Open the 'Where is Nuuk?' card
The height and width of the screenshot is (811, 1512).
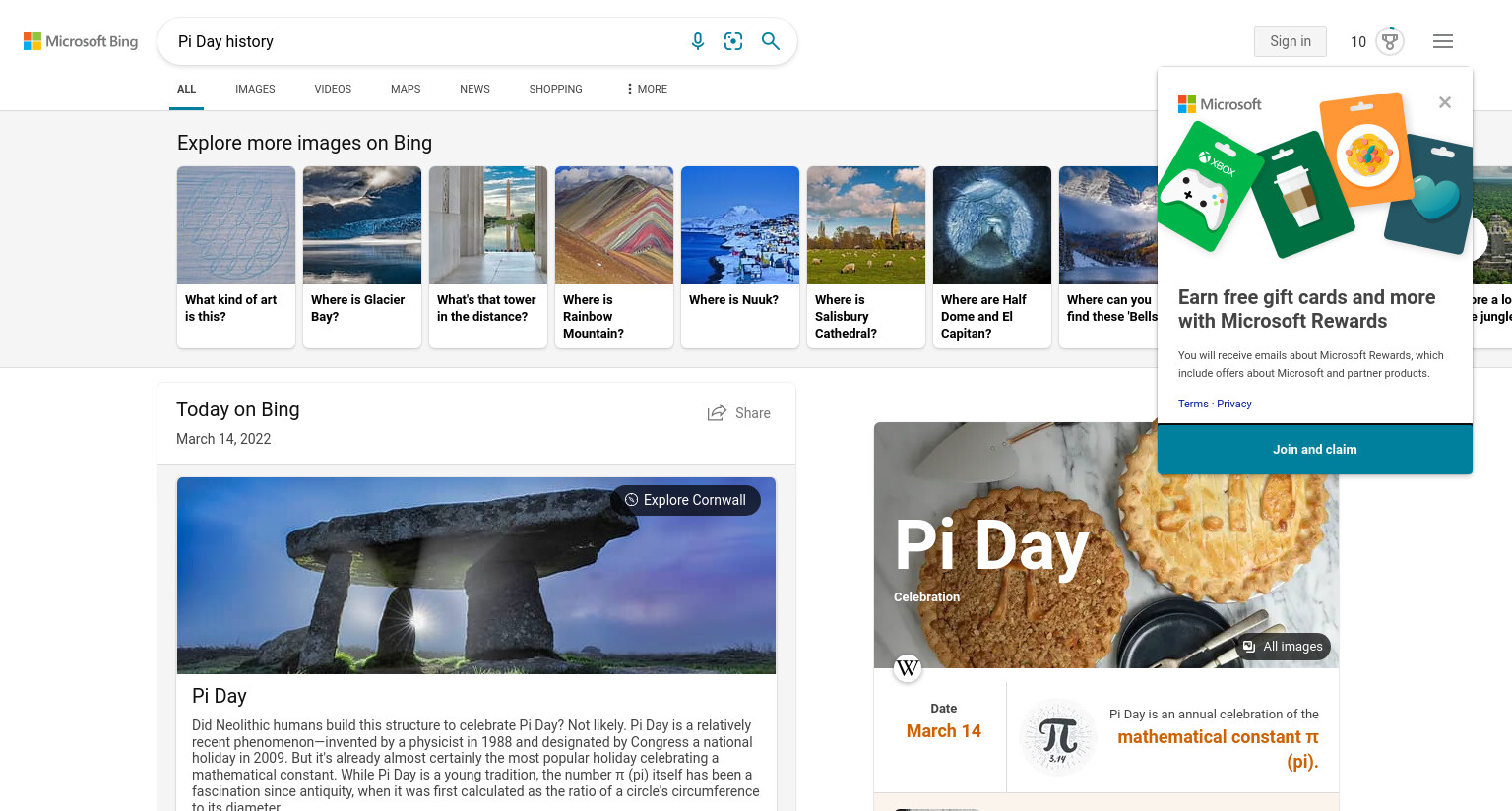(740, 257)
